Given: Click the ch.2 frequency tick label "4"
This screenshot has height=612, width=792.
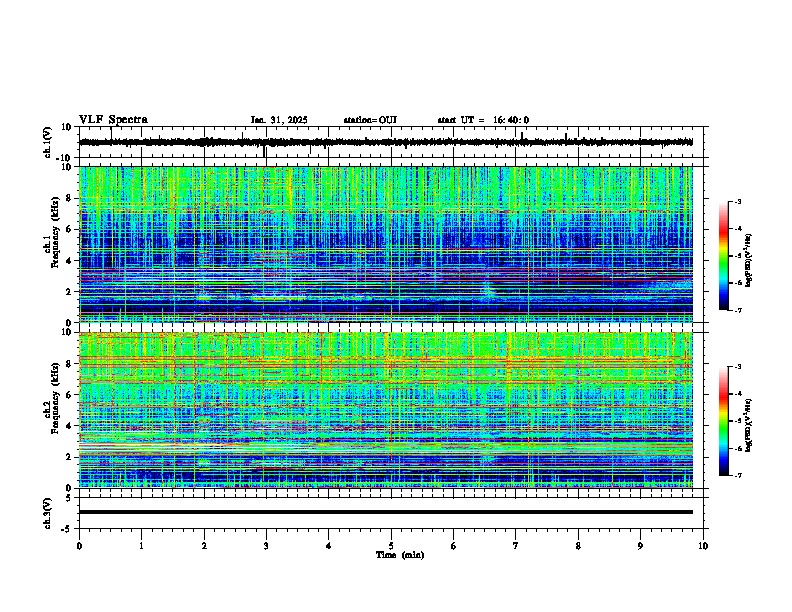Looking at the screenshot, I should (69, 426).
